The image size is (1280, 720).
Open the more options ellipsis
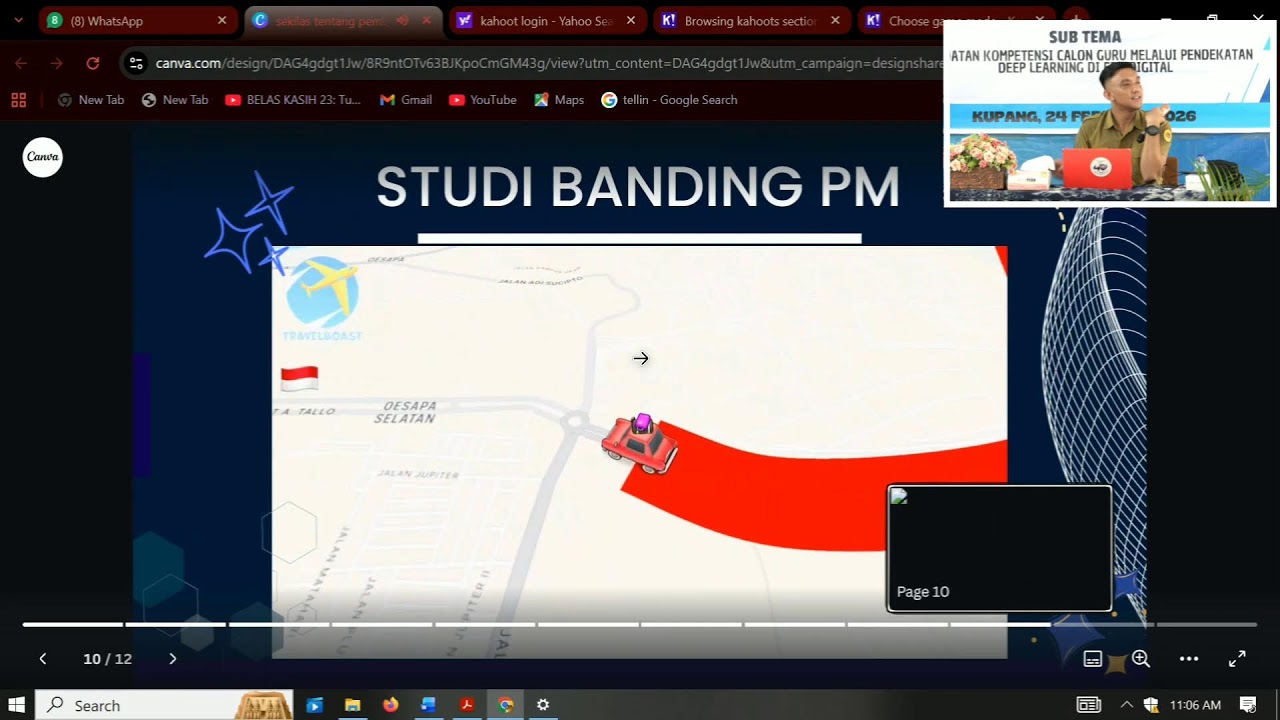coord(1189,659)
